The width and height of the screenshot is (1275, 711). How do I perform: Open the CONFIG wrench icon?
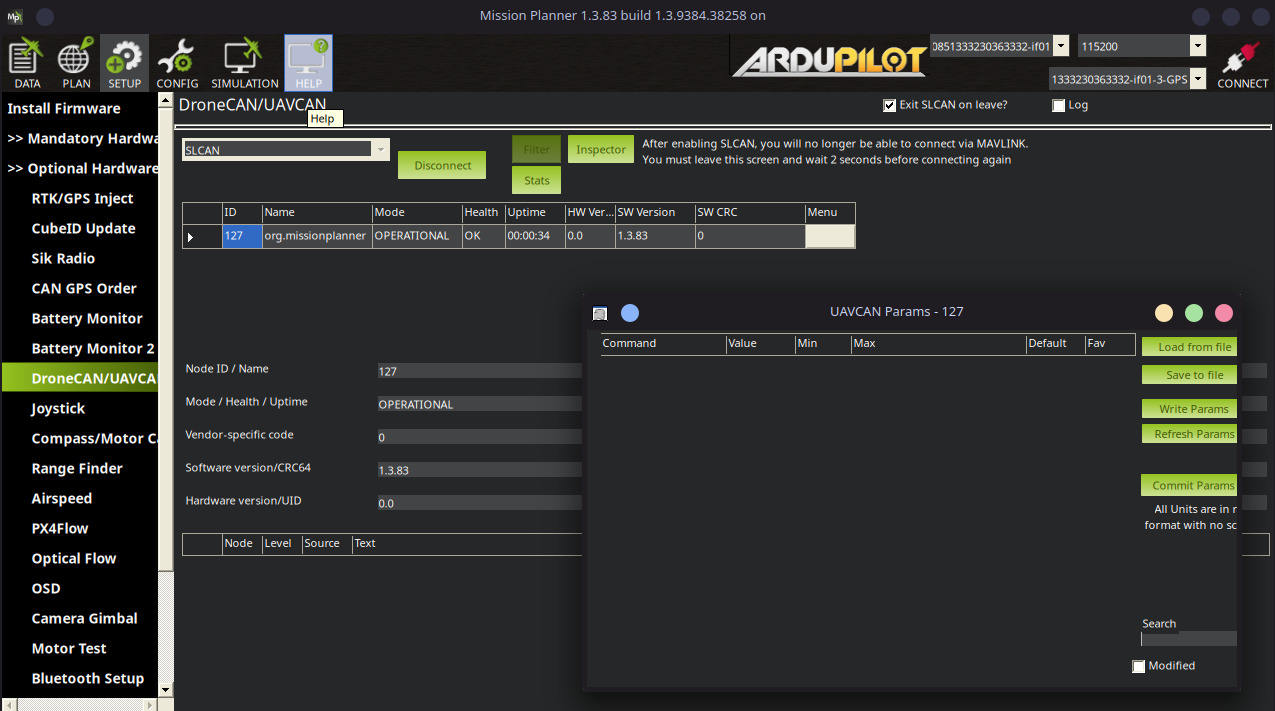click(x=177, y=63)
